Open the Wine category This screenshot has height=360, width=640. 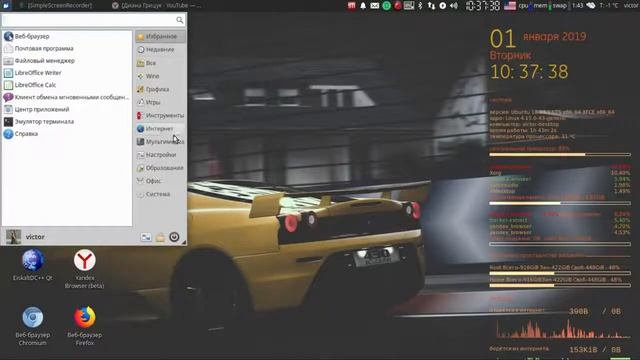160,76
